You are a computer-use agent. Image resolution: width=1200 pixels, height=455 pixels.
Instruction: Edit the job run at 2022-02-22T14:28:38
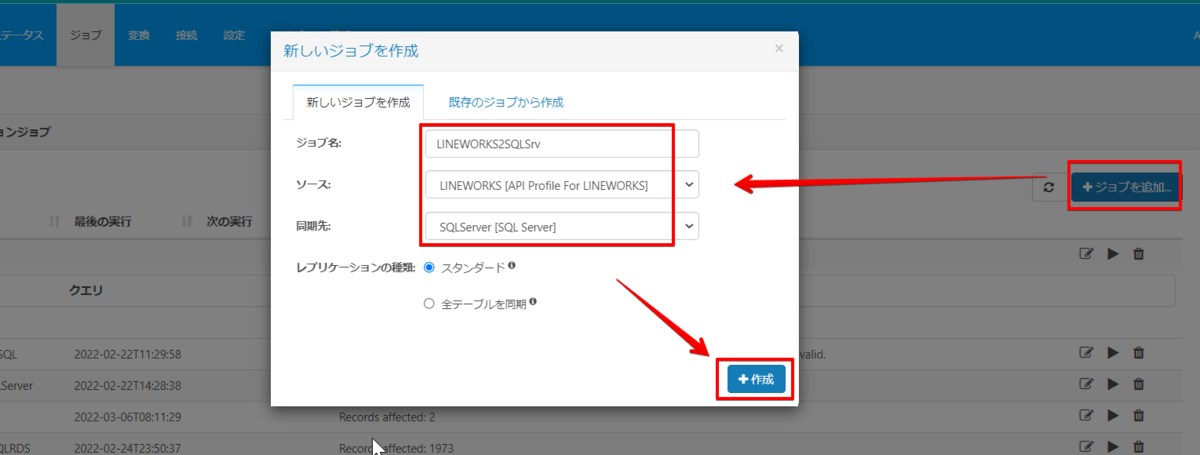(x=1086, y=384)
